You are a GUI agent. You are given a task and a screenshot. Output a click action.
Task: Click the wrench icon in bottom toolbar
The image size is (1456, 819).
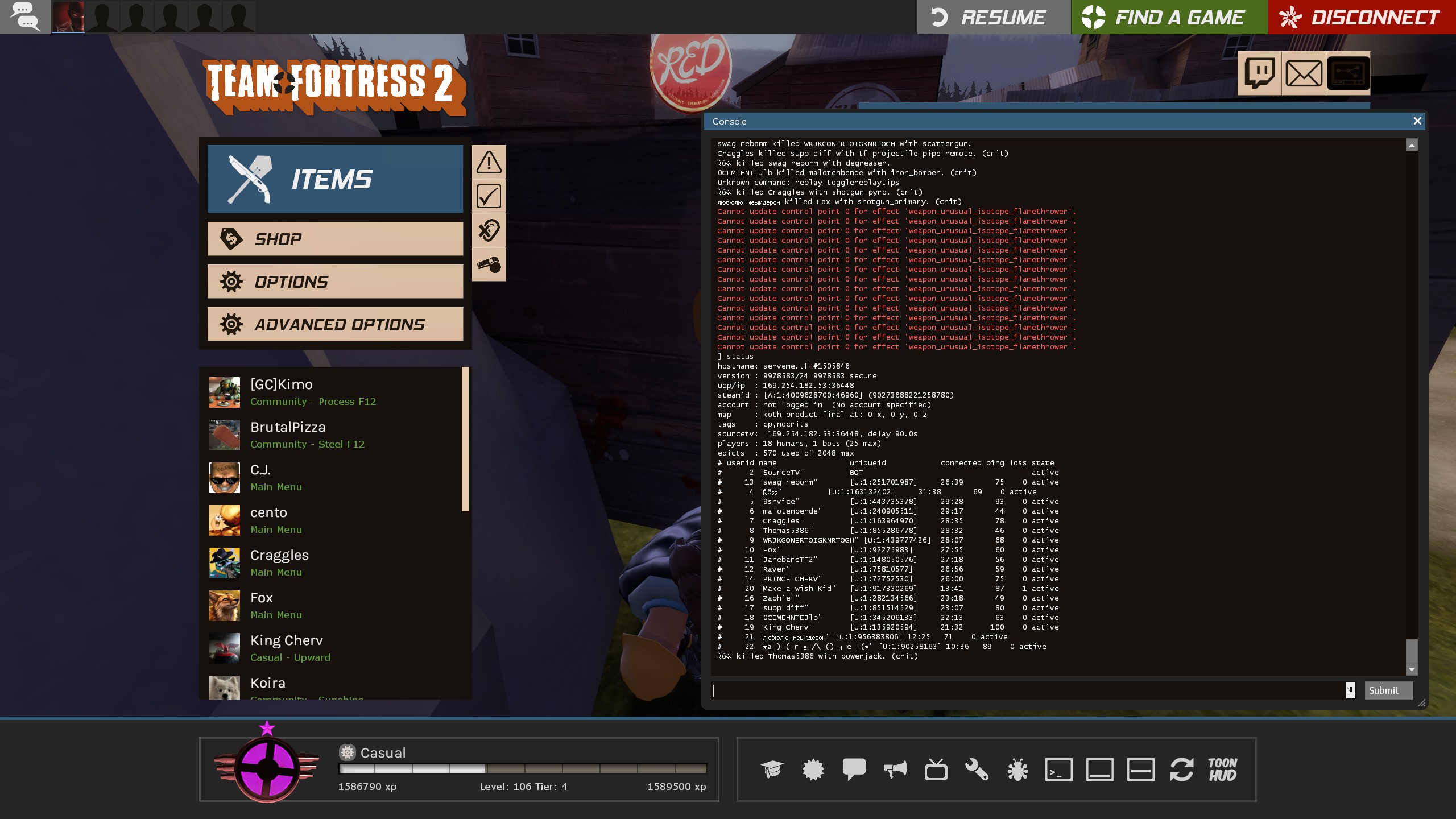coord(977,770)
